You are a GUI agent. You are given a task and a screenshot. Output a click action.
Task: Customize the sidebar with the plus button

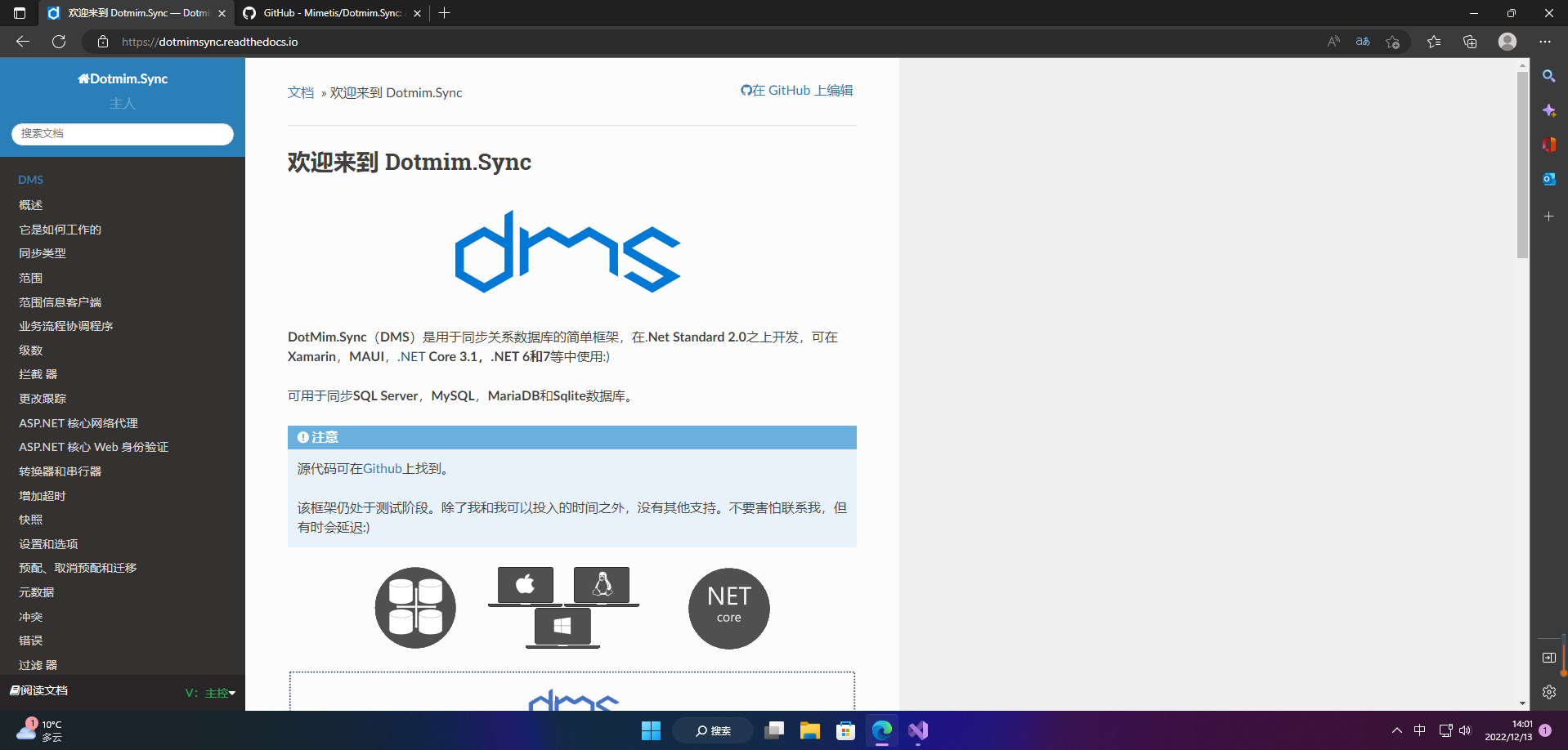(1548, 217)
